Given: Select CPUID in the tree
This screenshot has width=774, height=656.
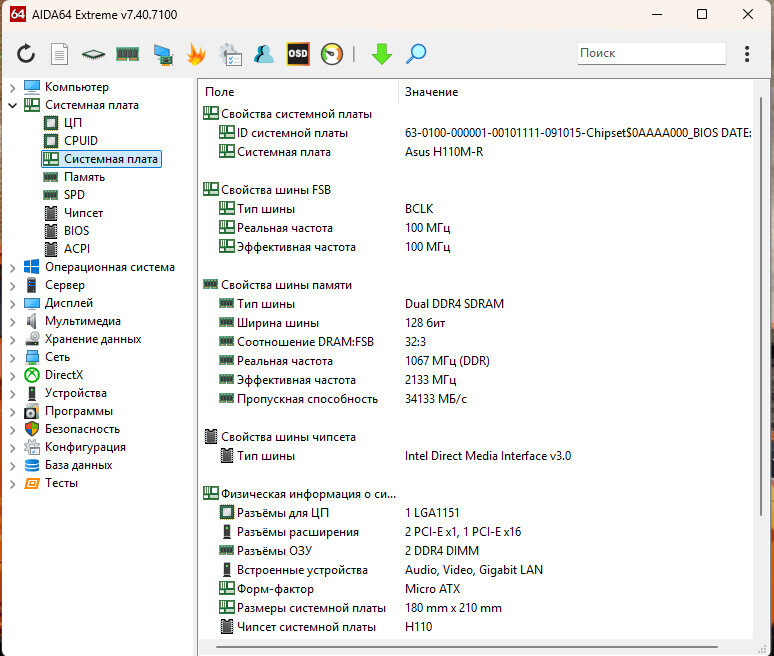Looking at the screenshot, I should [x=80, y=141].
